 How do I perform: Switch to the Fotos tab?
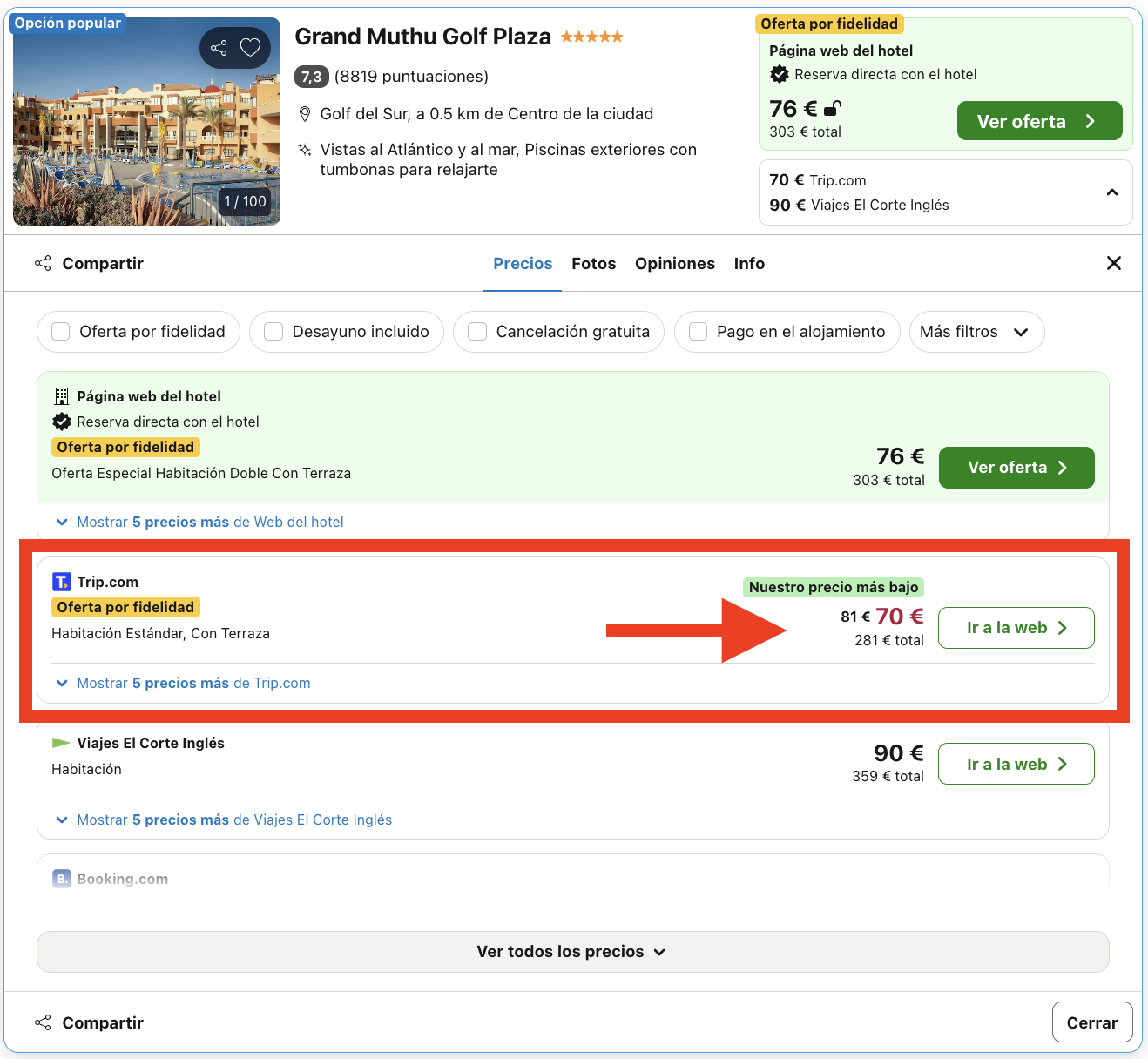[x=593, y=263]
